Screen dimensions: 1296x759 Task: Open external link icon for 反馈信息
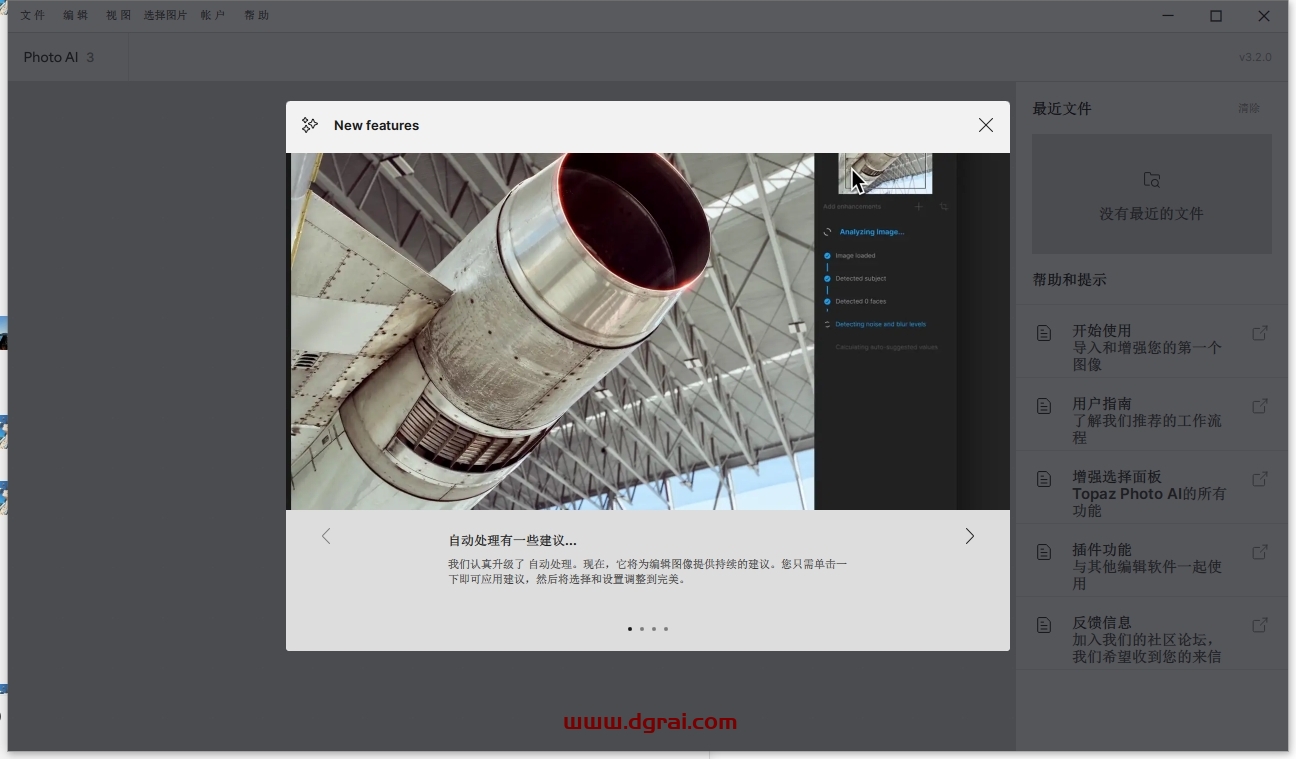click(1260, 625)
